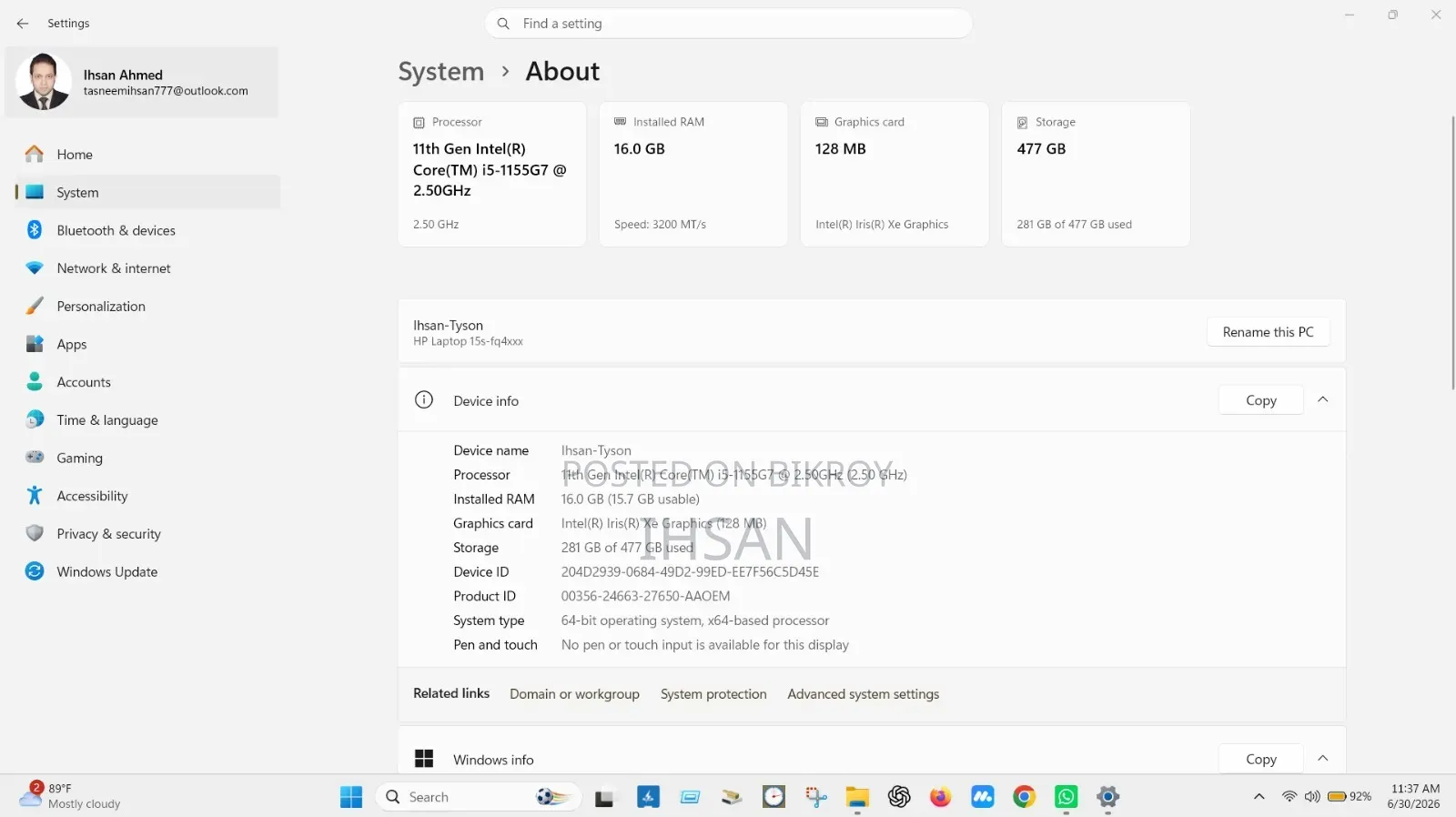The image size is (1456, 817).
Task: Collapse the Windows info section
Action: click(1323, 759)
